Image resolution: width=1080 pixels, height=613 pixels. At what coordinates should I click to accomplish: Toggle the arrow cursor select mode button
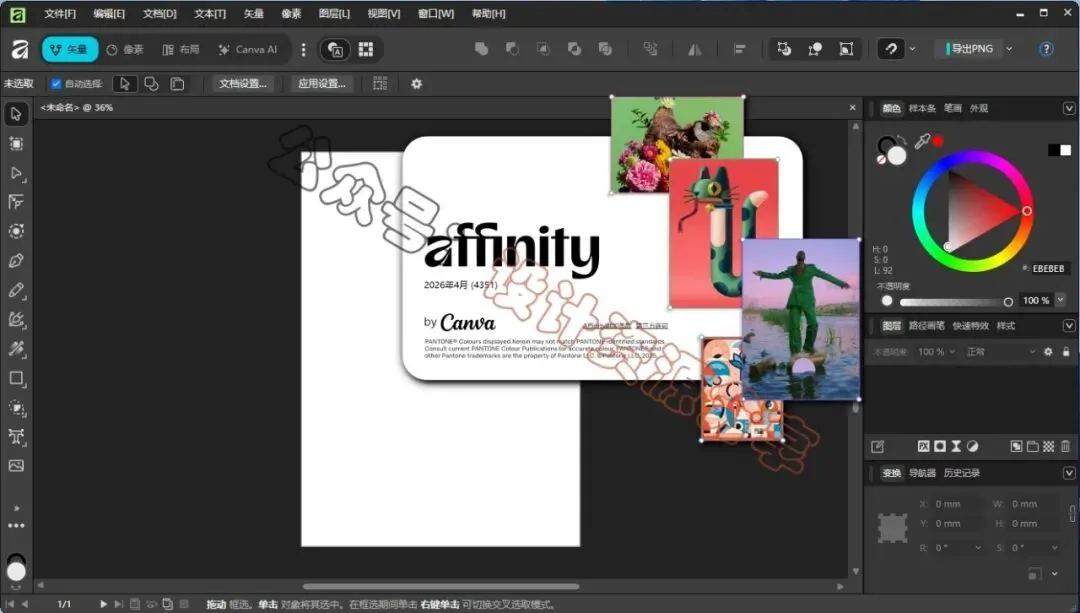(125, 83)
